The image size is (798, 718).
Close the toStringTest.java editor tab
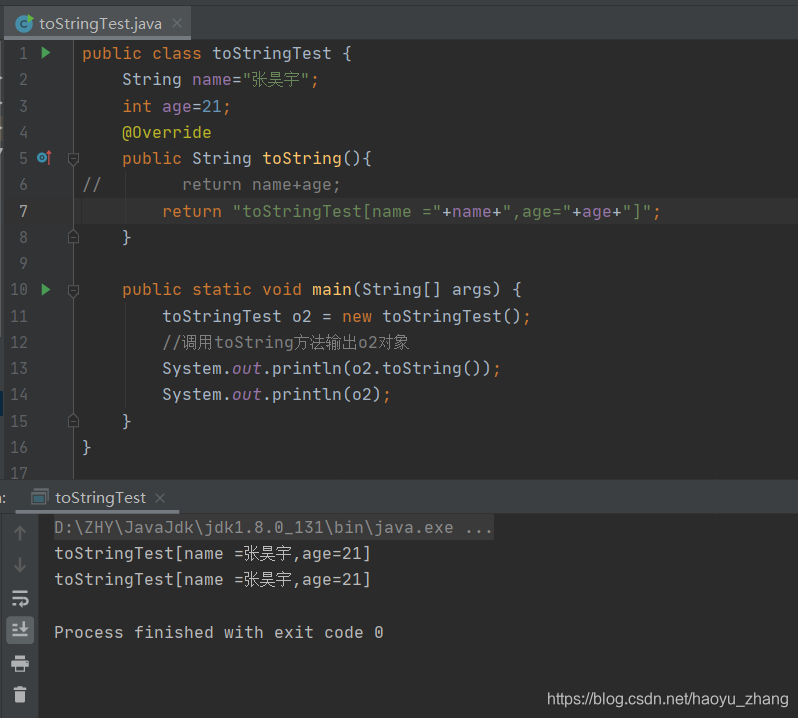coord(177,23)
